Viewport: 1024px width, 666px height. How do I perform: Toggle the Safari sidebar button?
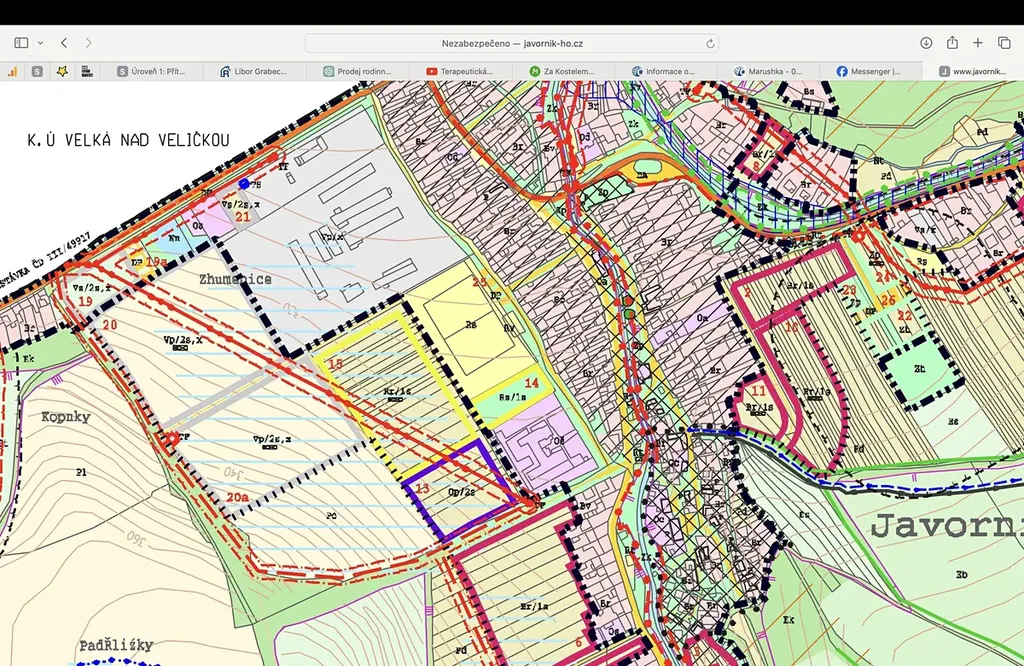21,43
